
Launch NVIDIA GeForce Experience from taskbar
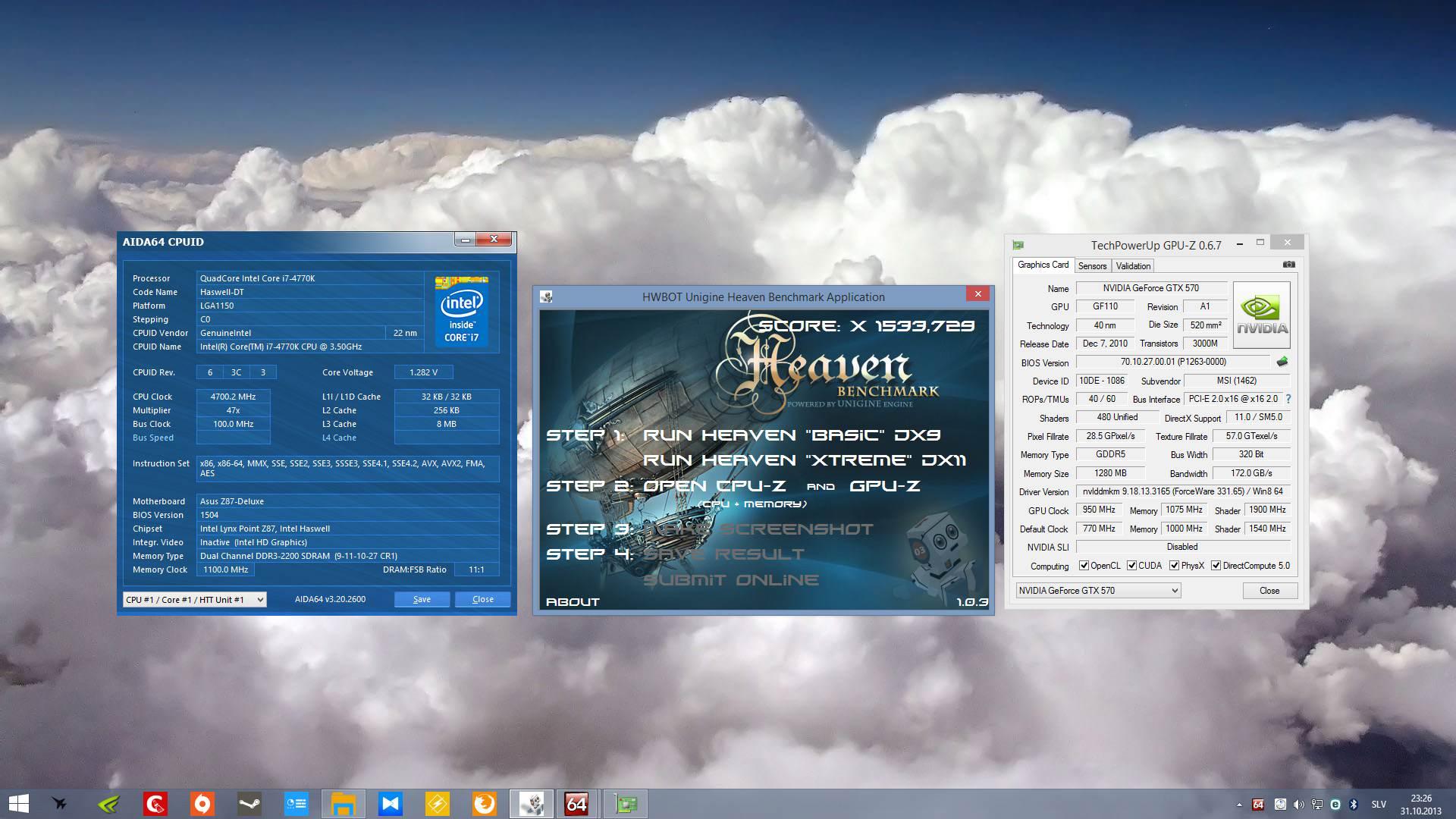coord(108,804)
